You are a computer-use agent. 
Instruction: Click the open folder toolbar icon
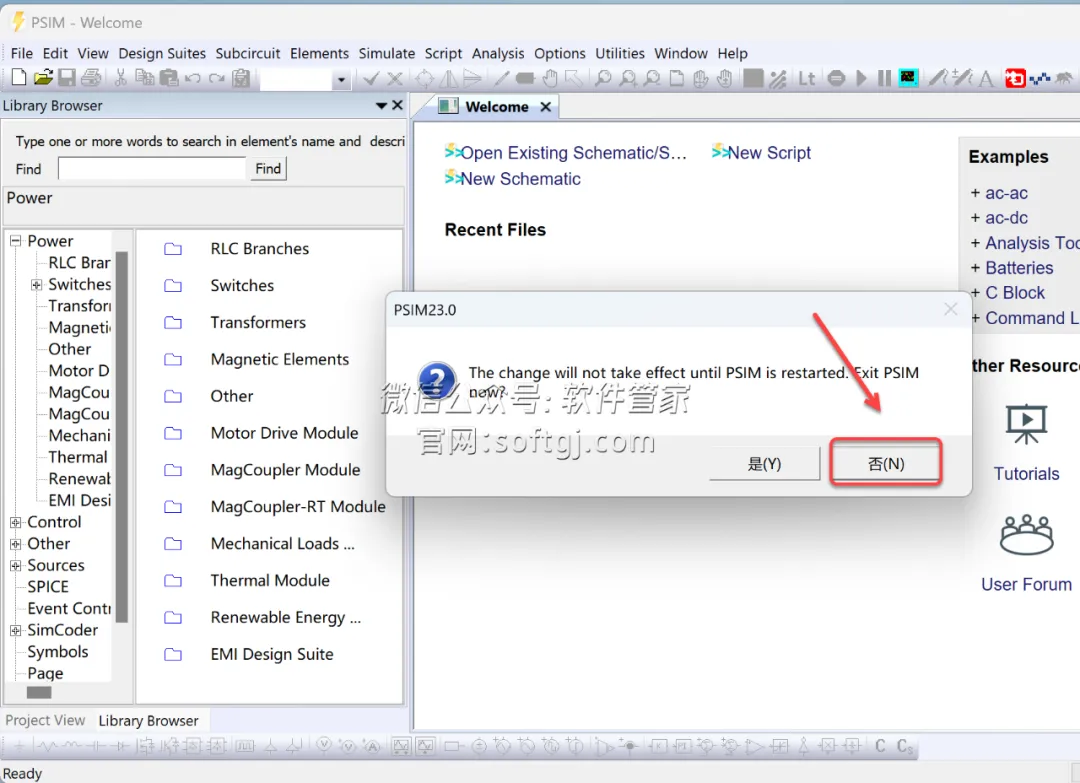point(43,78)
